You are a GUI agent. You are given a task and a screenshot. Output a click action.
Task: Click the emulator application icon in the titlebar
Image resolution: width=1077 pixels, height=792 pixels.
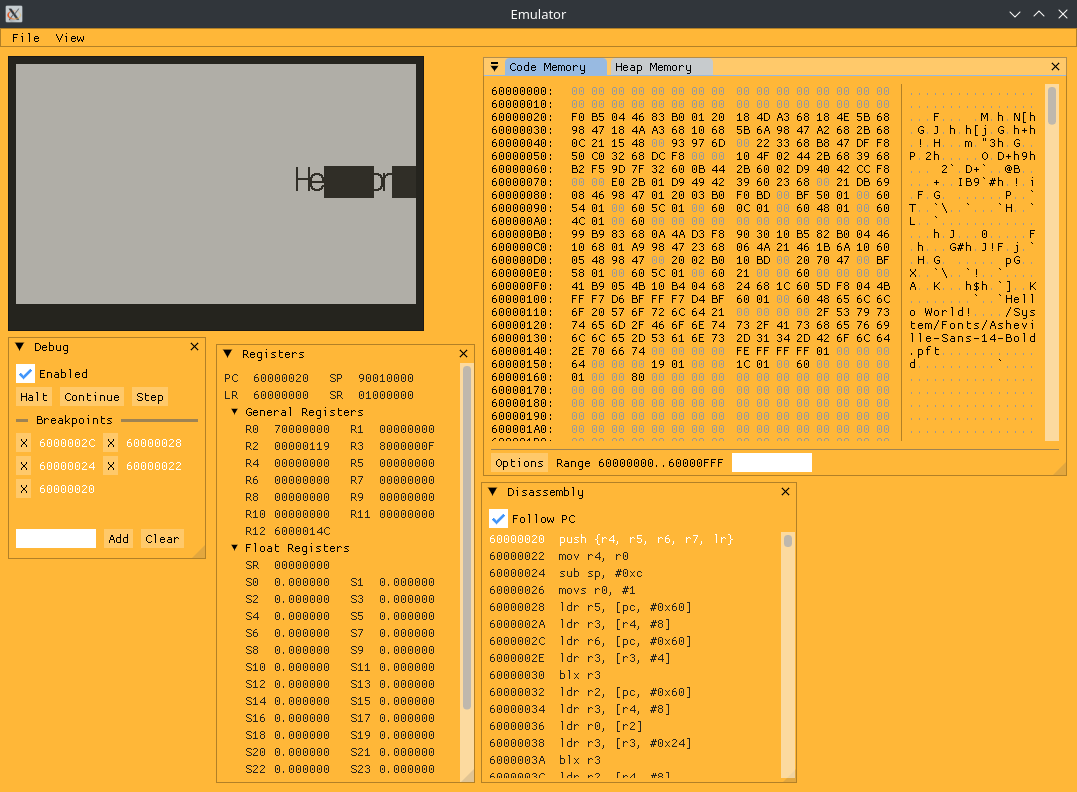pos(13,14)
